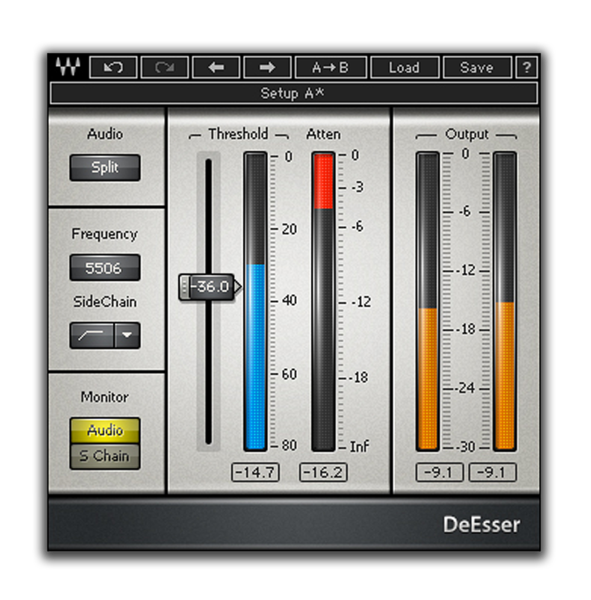Copy setup A to B
The width and height of the screenshot is (591, 600).
pos(331,67)
